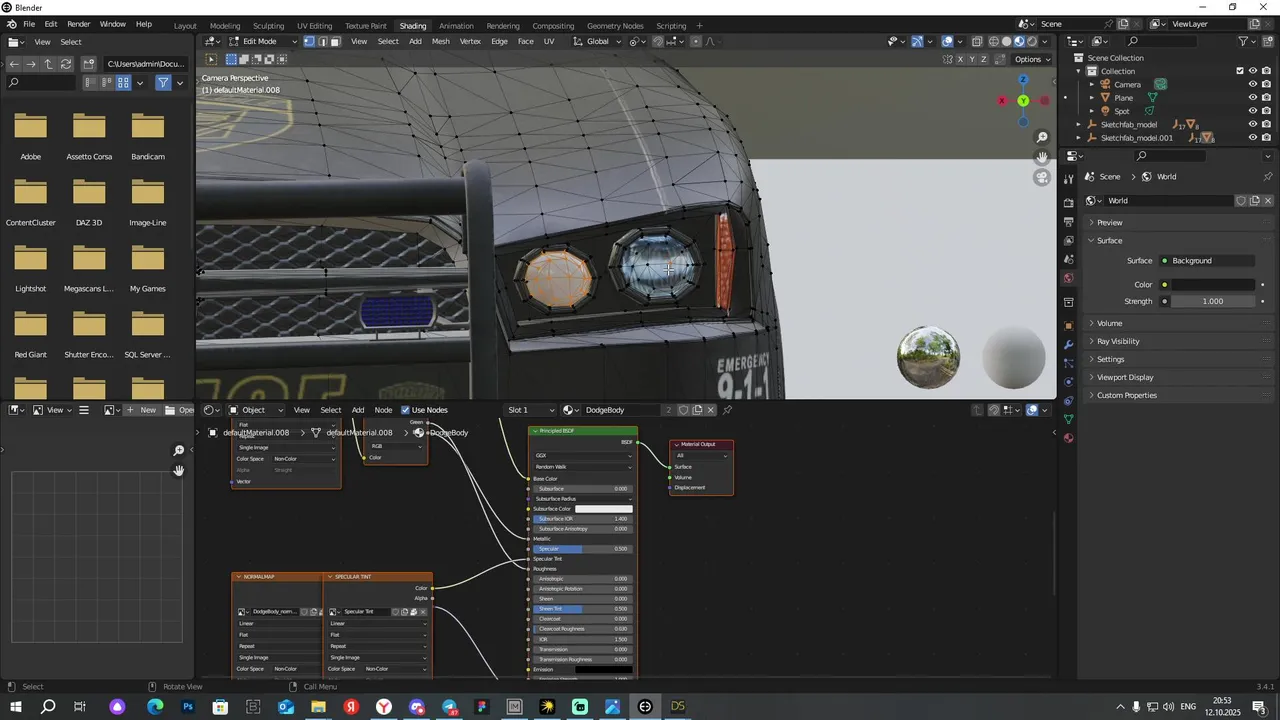Click zoom magnifier in 3D viewport

coord(1042,137)
